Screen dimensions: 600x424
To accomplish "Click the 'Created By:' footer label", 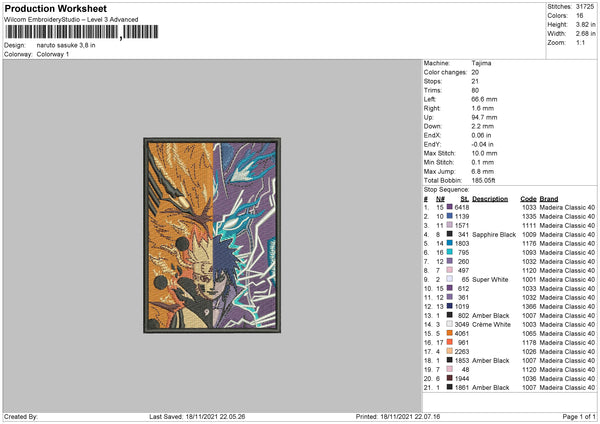I will click(21, 417).
